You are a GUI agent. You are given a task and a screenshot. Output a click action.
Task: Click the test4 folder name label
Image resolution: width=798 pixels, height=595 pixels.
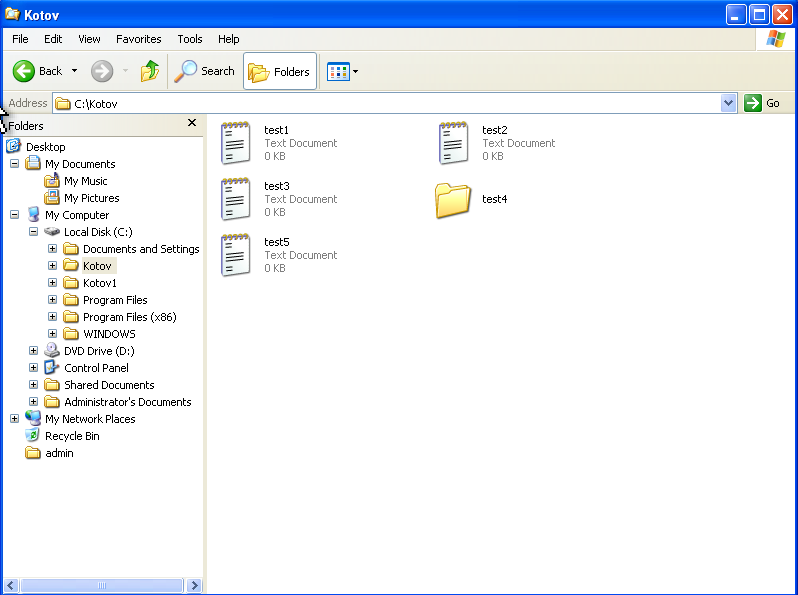495,199
